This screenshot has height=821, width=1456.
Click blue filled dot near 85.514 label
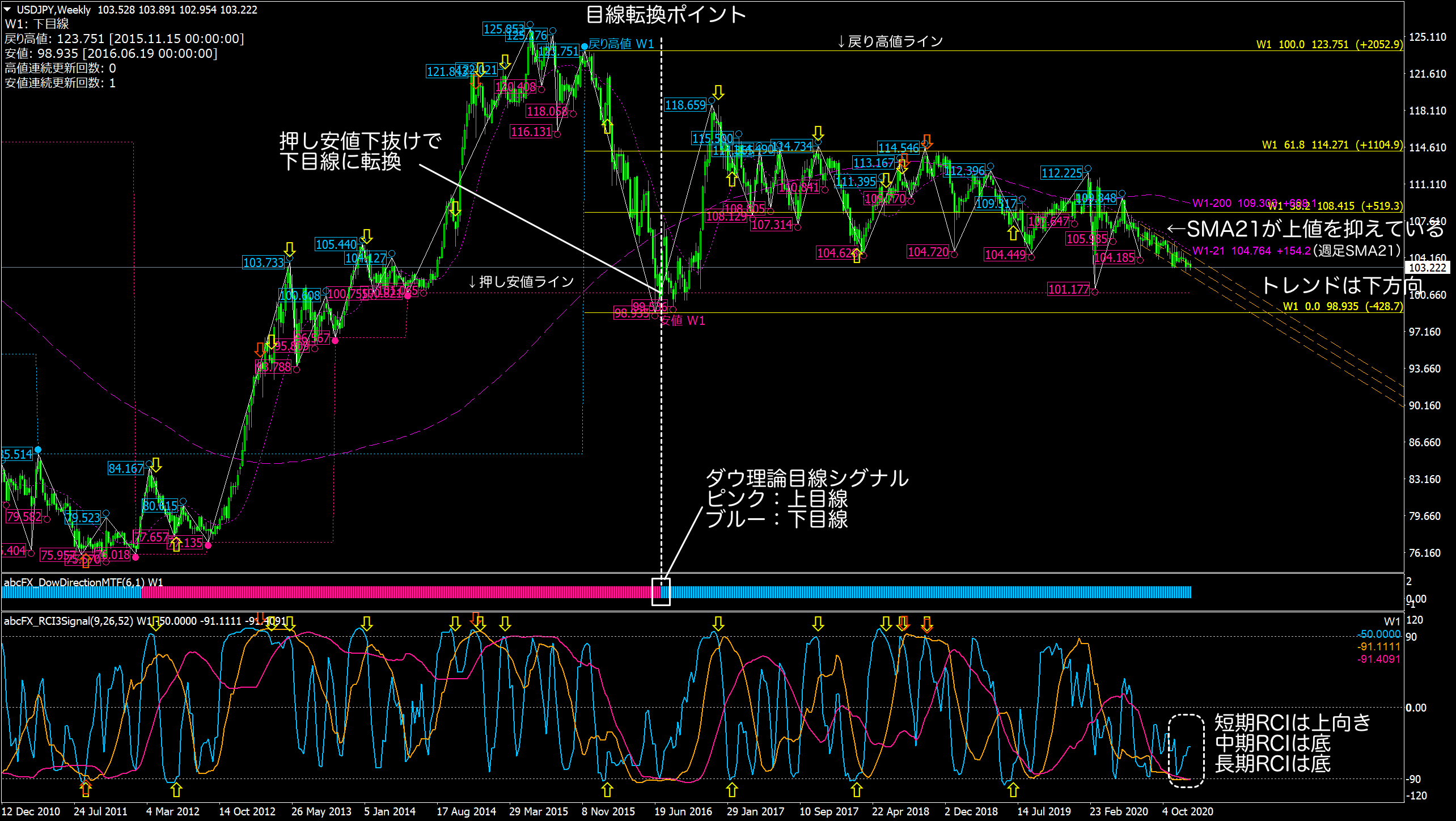click(37, 450)
